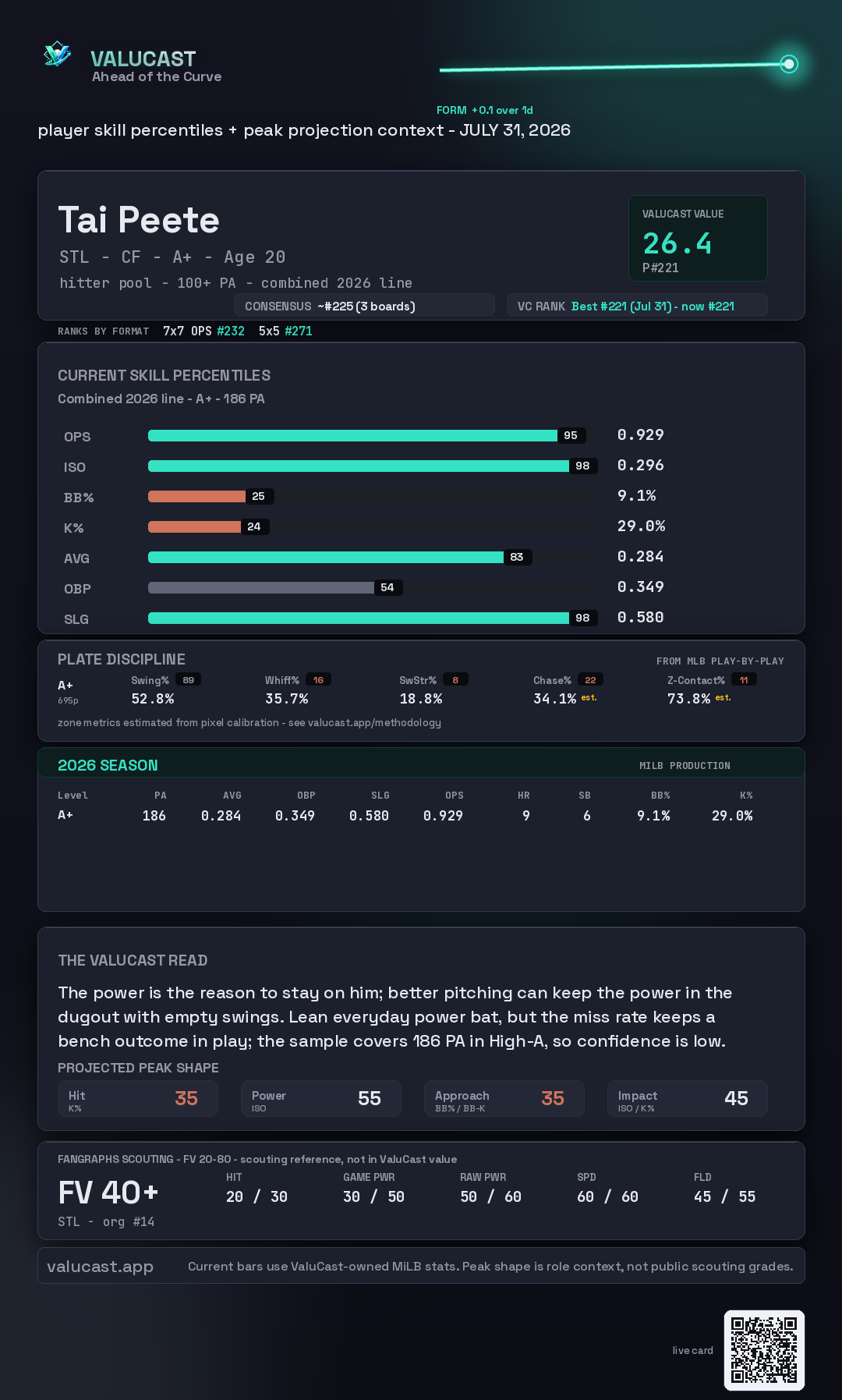Select the ValuCast Value 26.4 box

(x=698, y=238)
